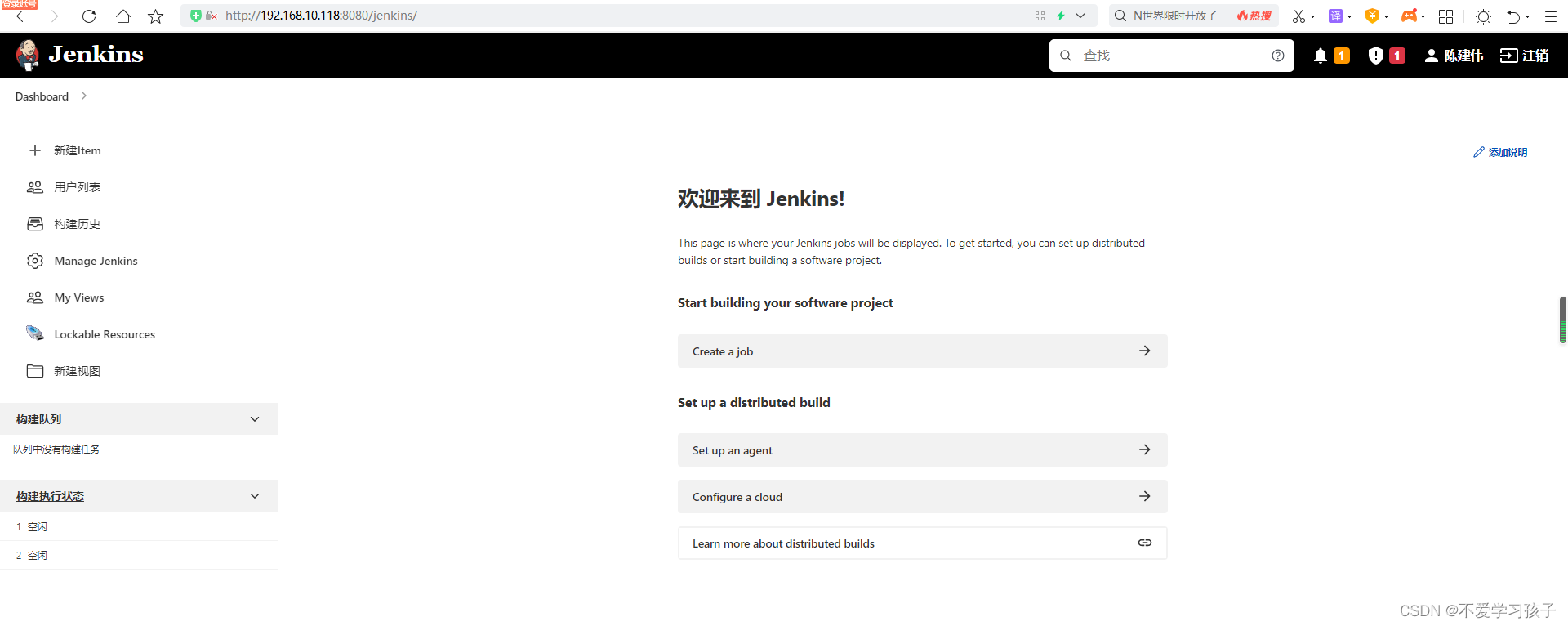Open the 构建执行状态 link
1568x626 pixels.
[50, 496]
